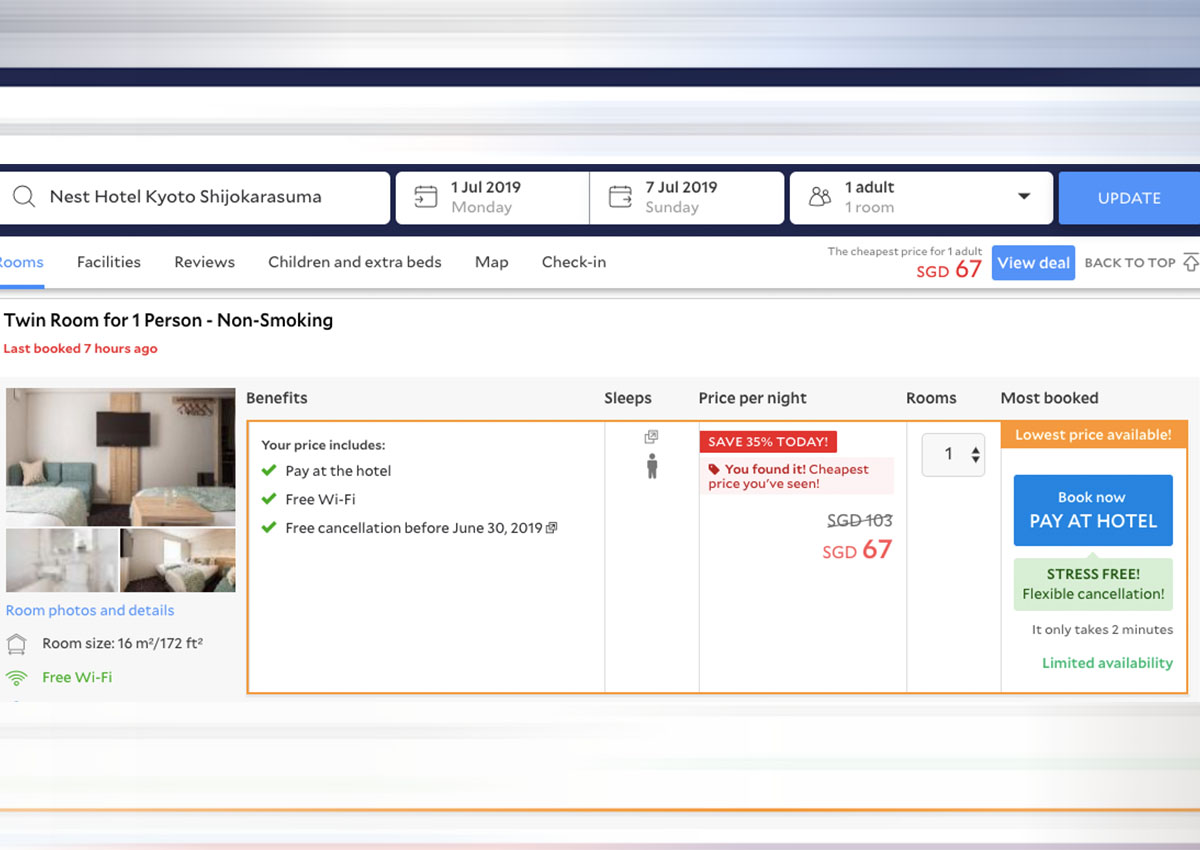Image resolution: width=1200 pixels, height=850 pixels.
Task: Open the Room photos and details link
Action: 90,610
